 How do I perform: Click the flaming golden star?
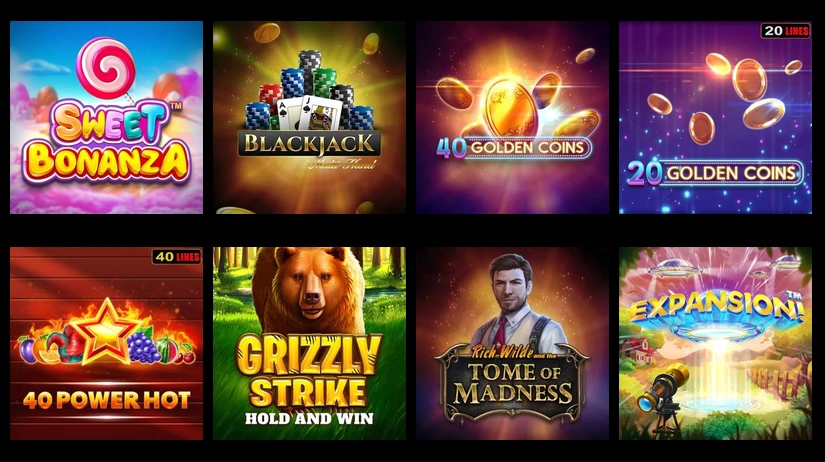click(x=106, y=331)
